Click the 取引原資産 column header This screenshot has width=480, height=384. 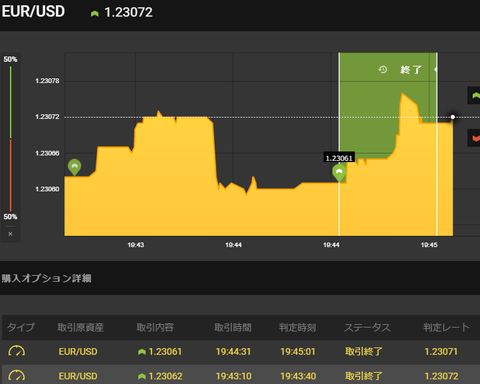click(x=80, y=327)
